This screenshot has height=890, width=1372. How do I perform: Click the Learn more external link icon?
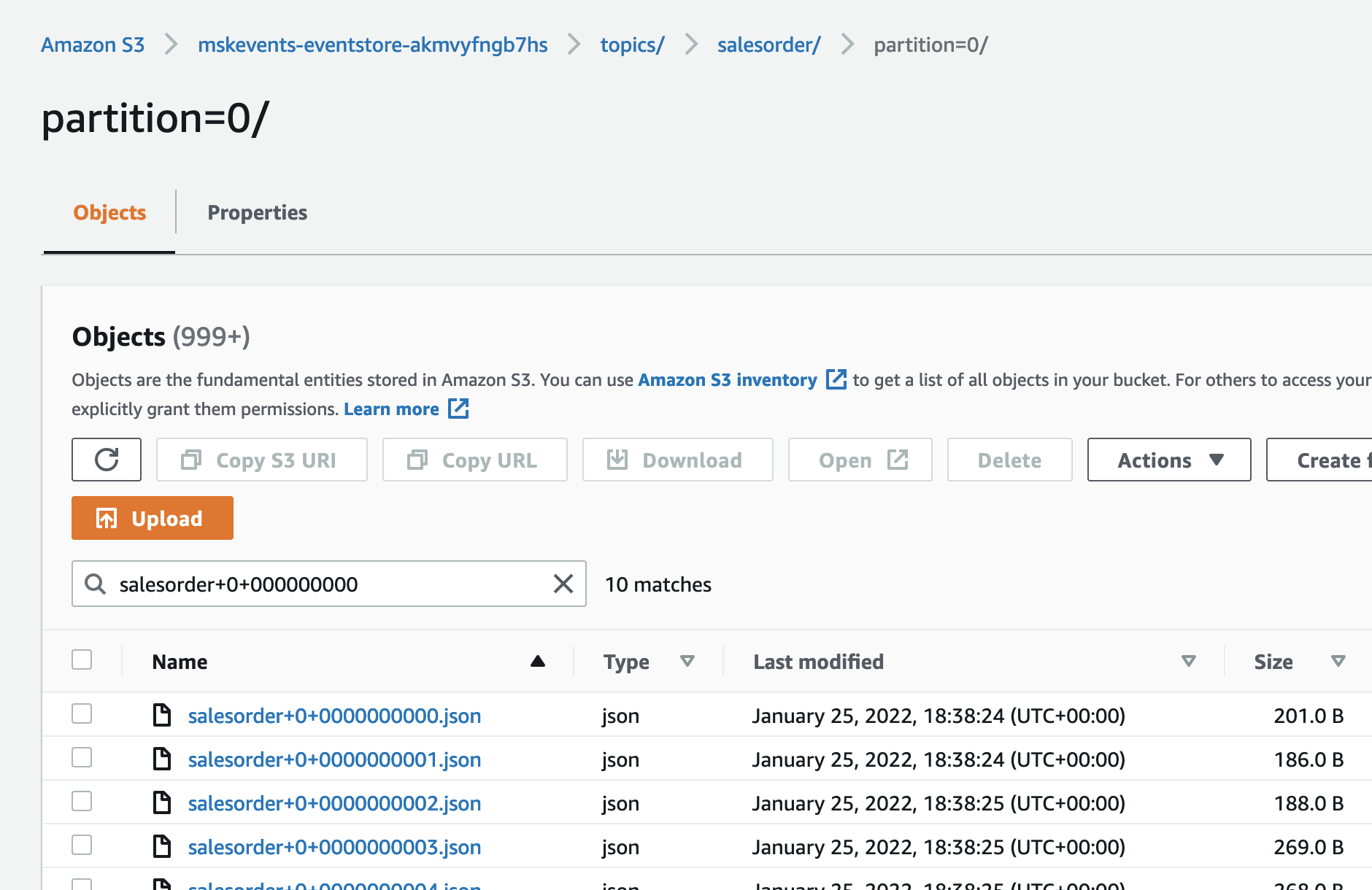(458, 409)
